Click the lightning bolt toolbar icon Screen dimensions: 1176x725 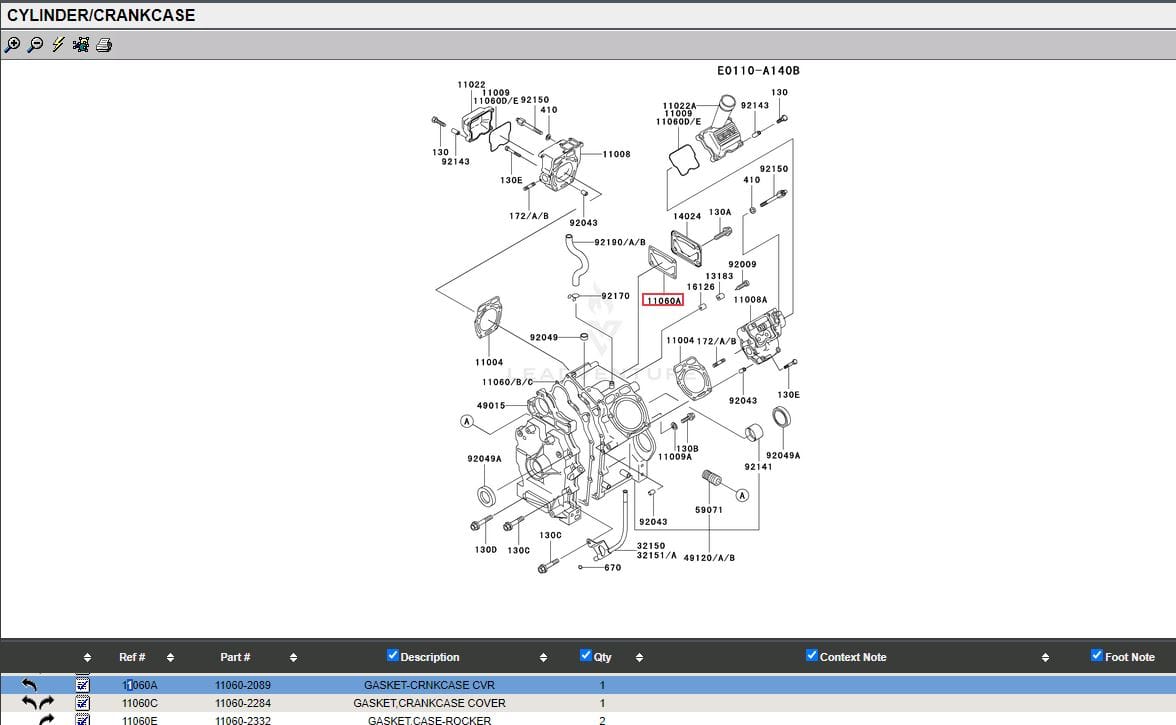click(58, 45)
